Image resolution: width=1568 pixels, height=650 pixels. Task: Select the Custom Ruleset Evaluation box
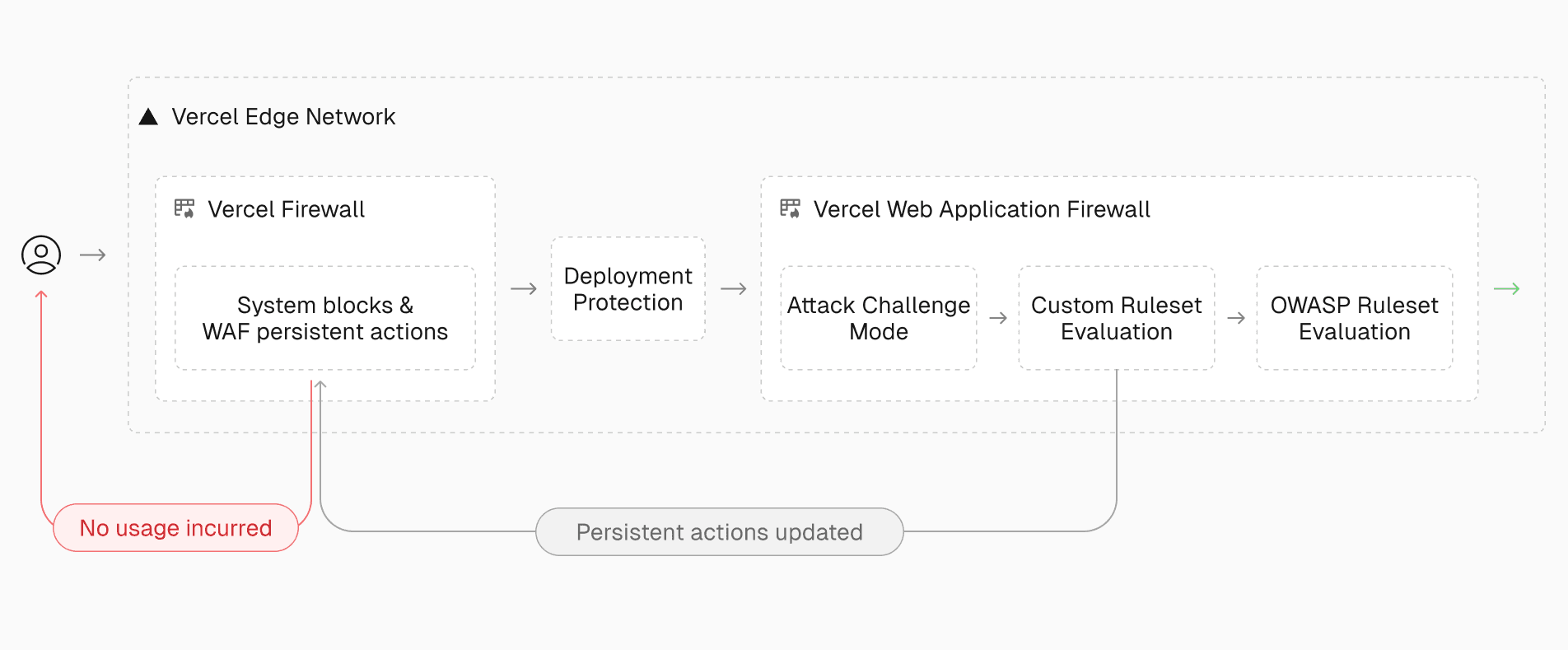[x=1116, y=318]
